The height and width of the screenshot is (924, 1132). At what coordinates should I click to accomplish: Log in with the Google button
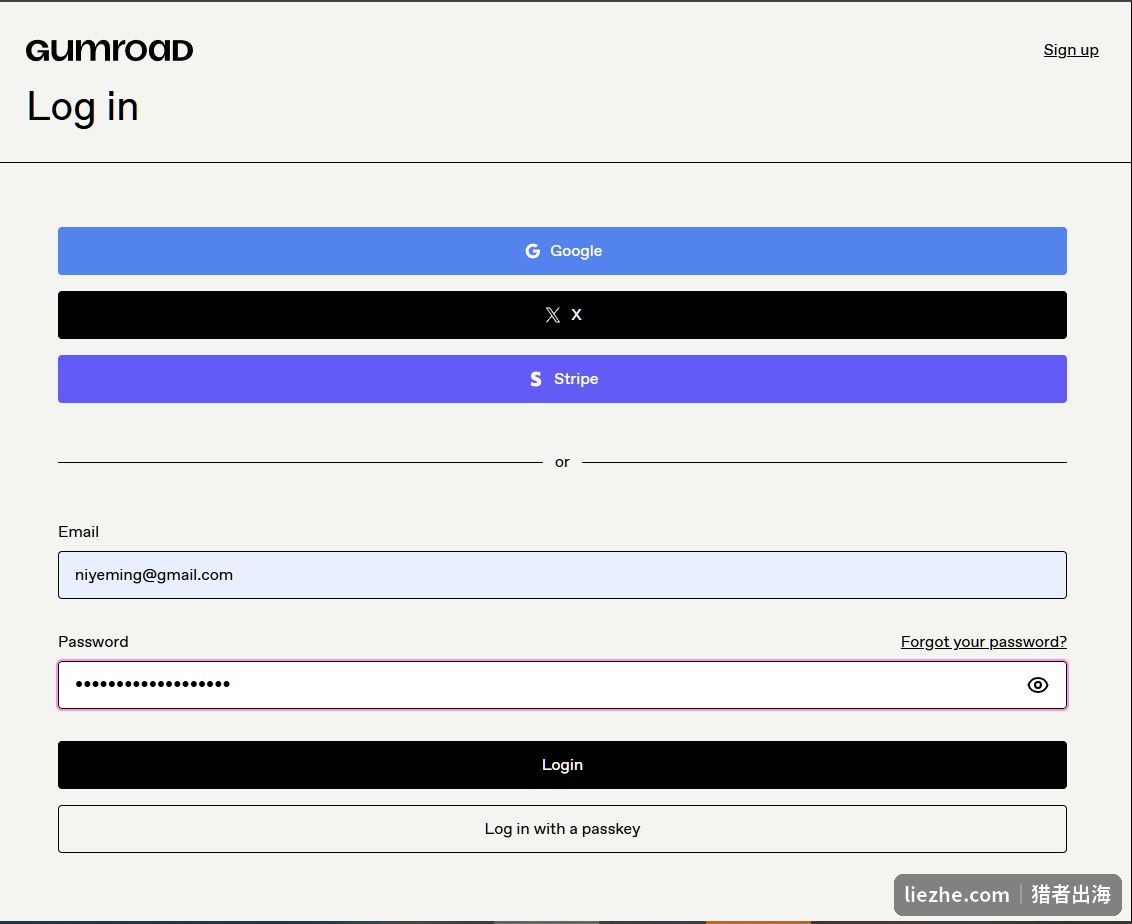(562, 250)
